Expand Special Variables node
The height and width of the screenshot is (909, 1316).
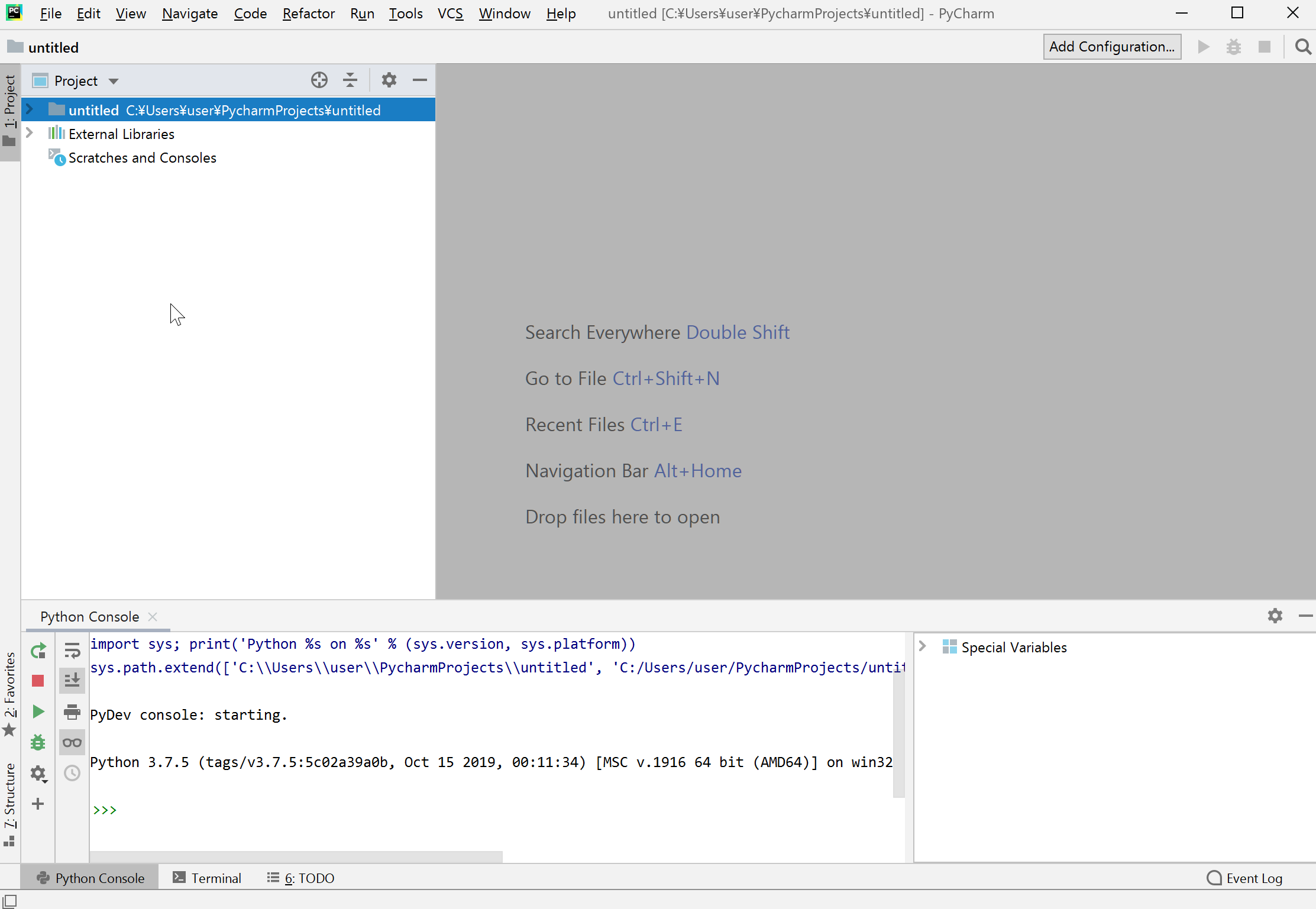point(923,646)
